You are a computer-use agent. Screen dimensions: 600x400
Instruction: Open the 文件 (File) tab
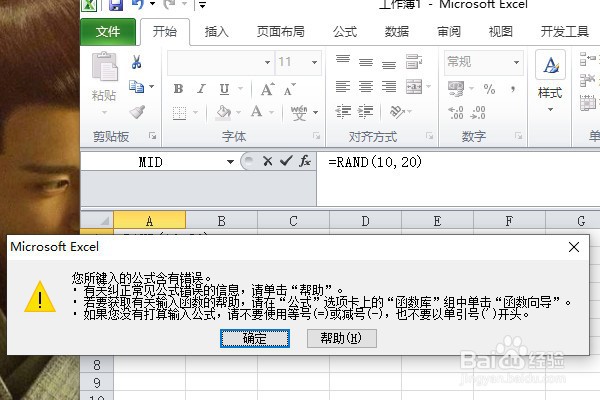coord(108,31)
